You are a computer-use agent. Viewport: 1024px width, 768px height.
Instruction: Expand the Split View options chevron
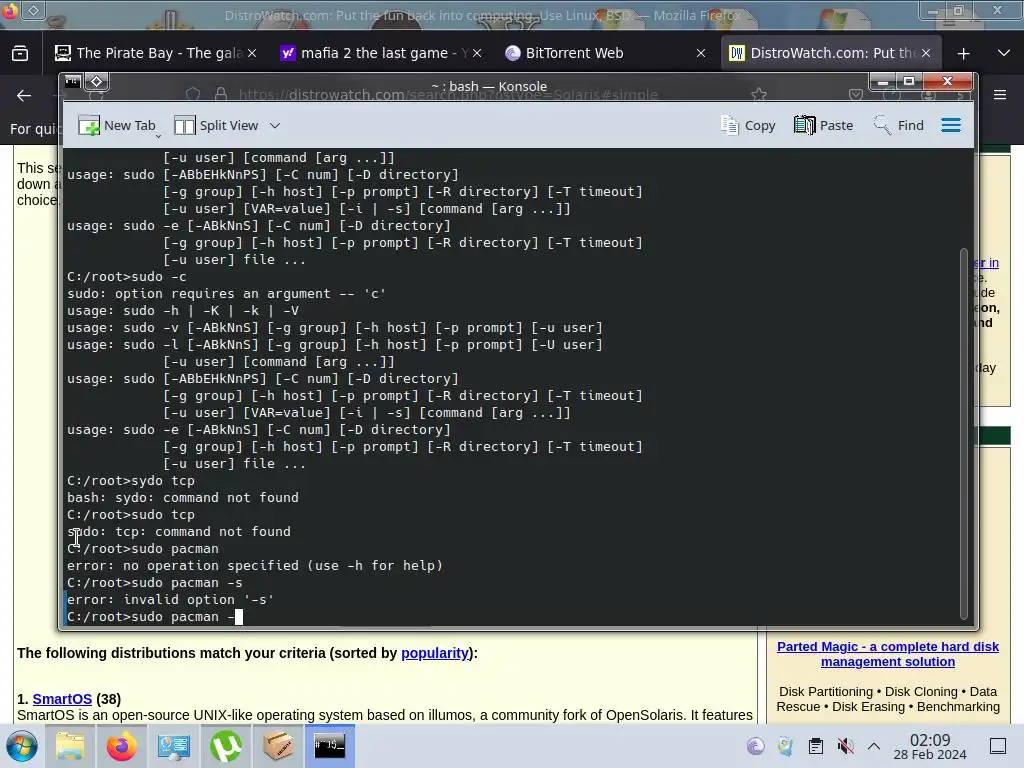click(275, 125)
